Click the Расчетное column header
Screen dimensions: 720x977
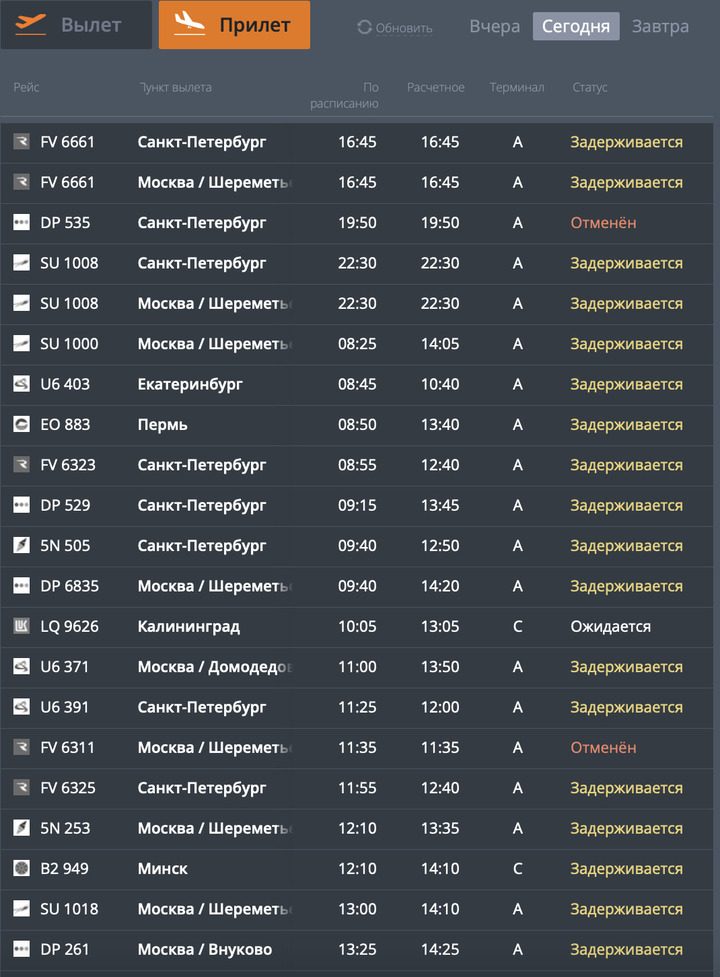pos(436,88)
